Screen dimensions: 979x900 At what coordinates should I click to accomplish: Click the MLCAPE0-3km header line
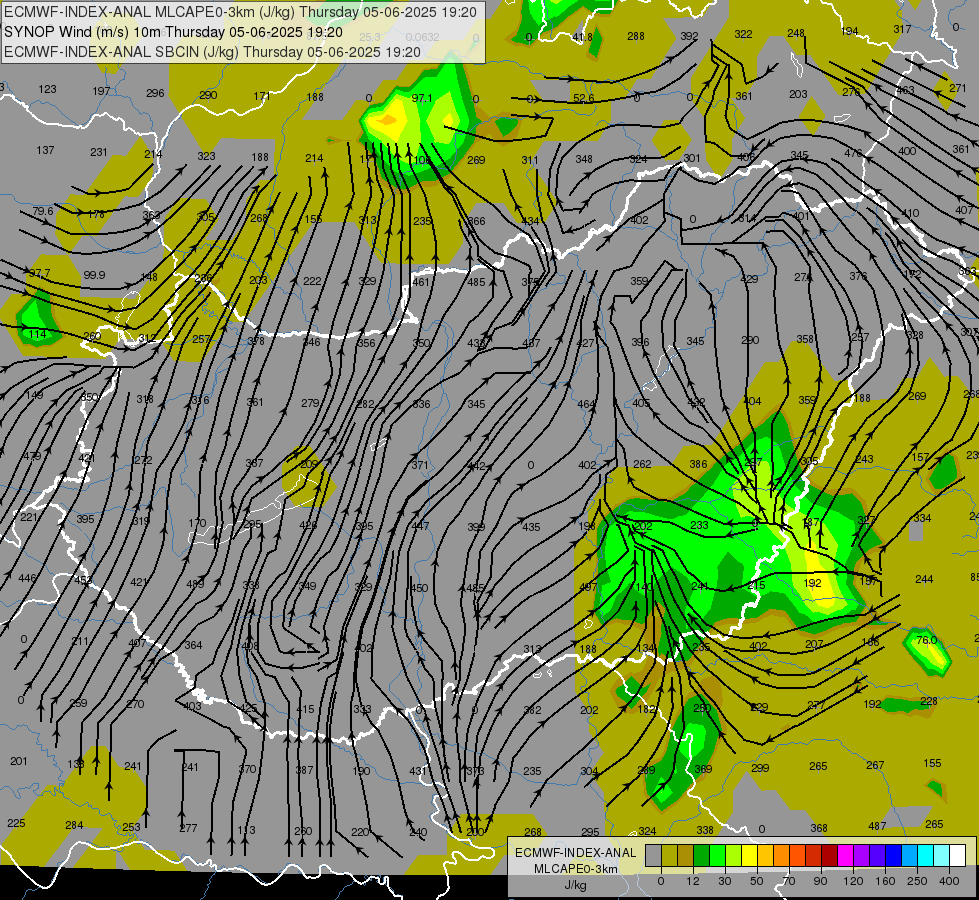[240, 12]
